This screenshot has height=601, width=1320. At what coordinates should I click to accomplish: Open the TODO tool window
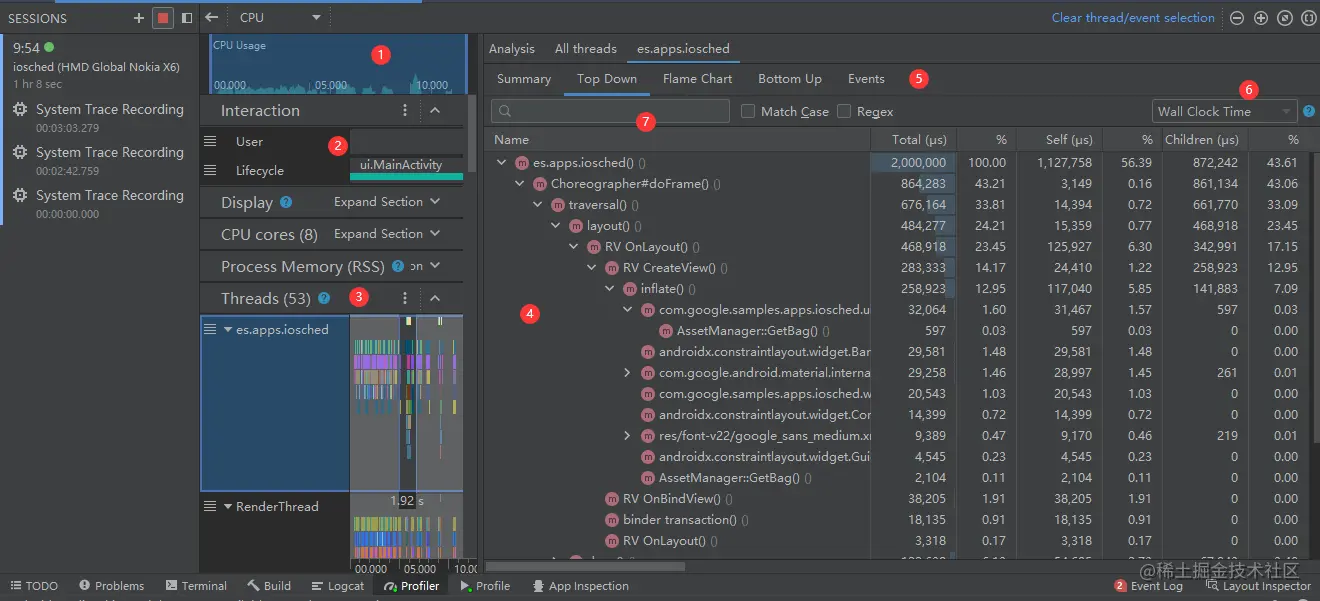33,586
